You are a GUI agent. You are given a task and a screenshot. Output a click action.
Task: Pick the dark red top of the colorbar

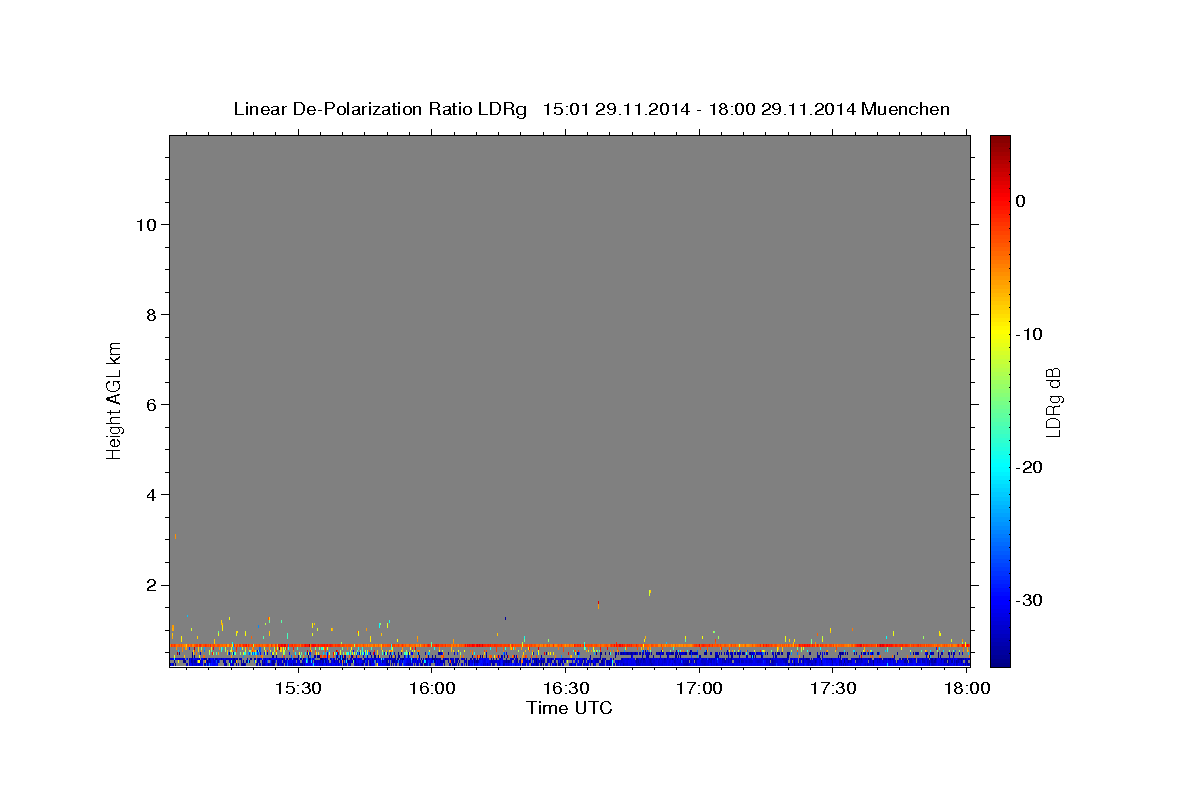pyautogui.click(x=1000, y=143)
